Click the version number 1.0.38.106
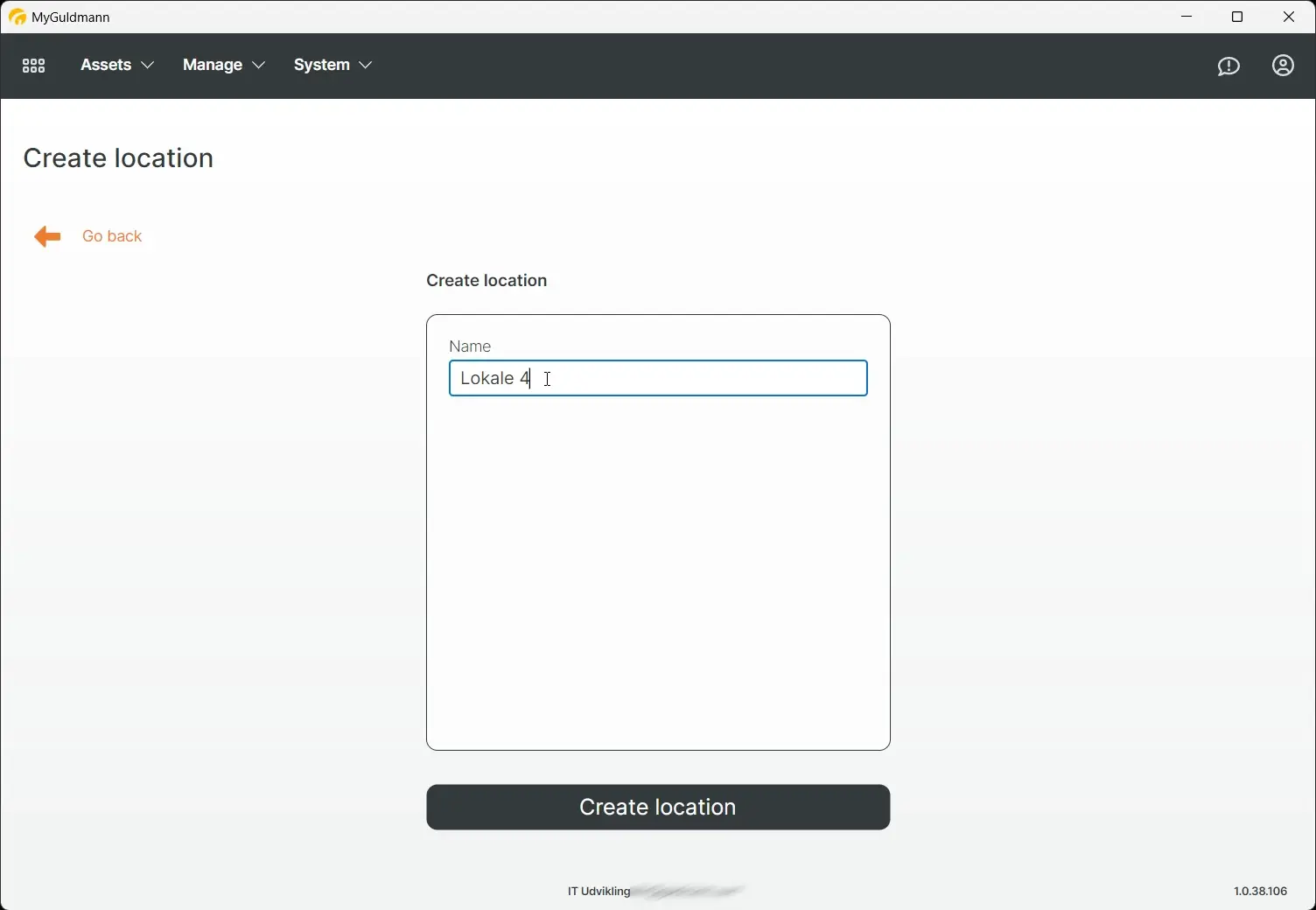1316x910 pixels. pos(1260,891)
